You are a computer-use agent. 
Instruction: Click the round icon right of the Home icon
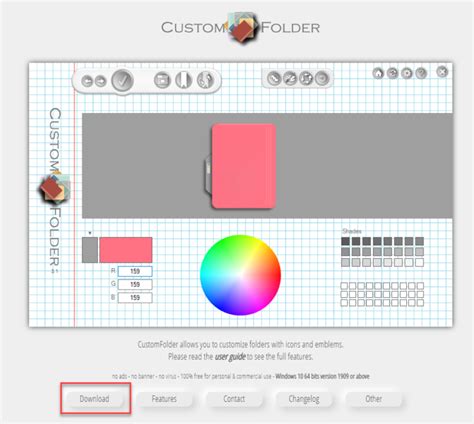point(392,73)
